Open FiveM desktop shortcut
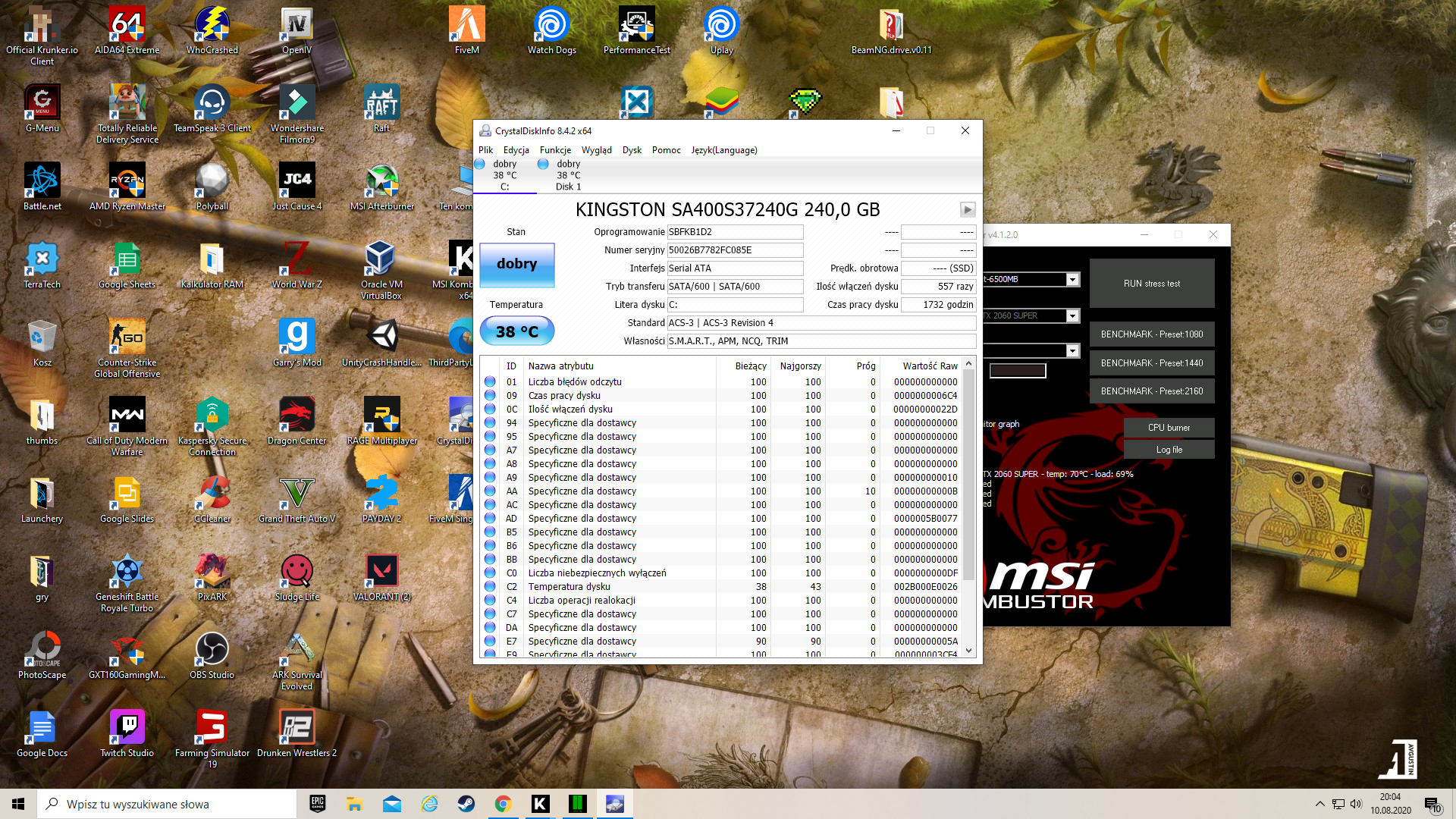Viewport: 1456px width, 819px height. coord(466,30)
